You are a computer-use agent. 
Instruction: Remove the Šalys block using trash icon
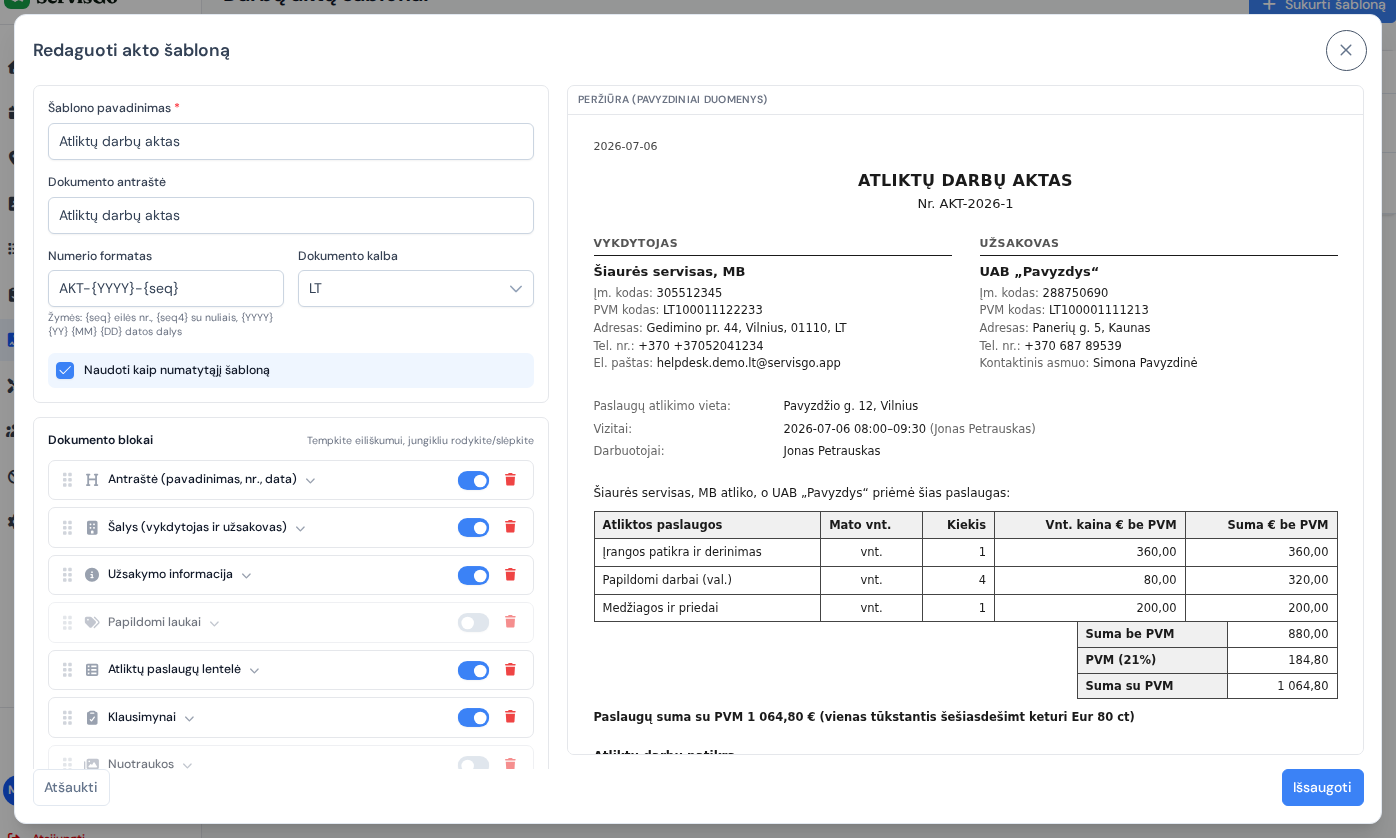tap(510, 527)
